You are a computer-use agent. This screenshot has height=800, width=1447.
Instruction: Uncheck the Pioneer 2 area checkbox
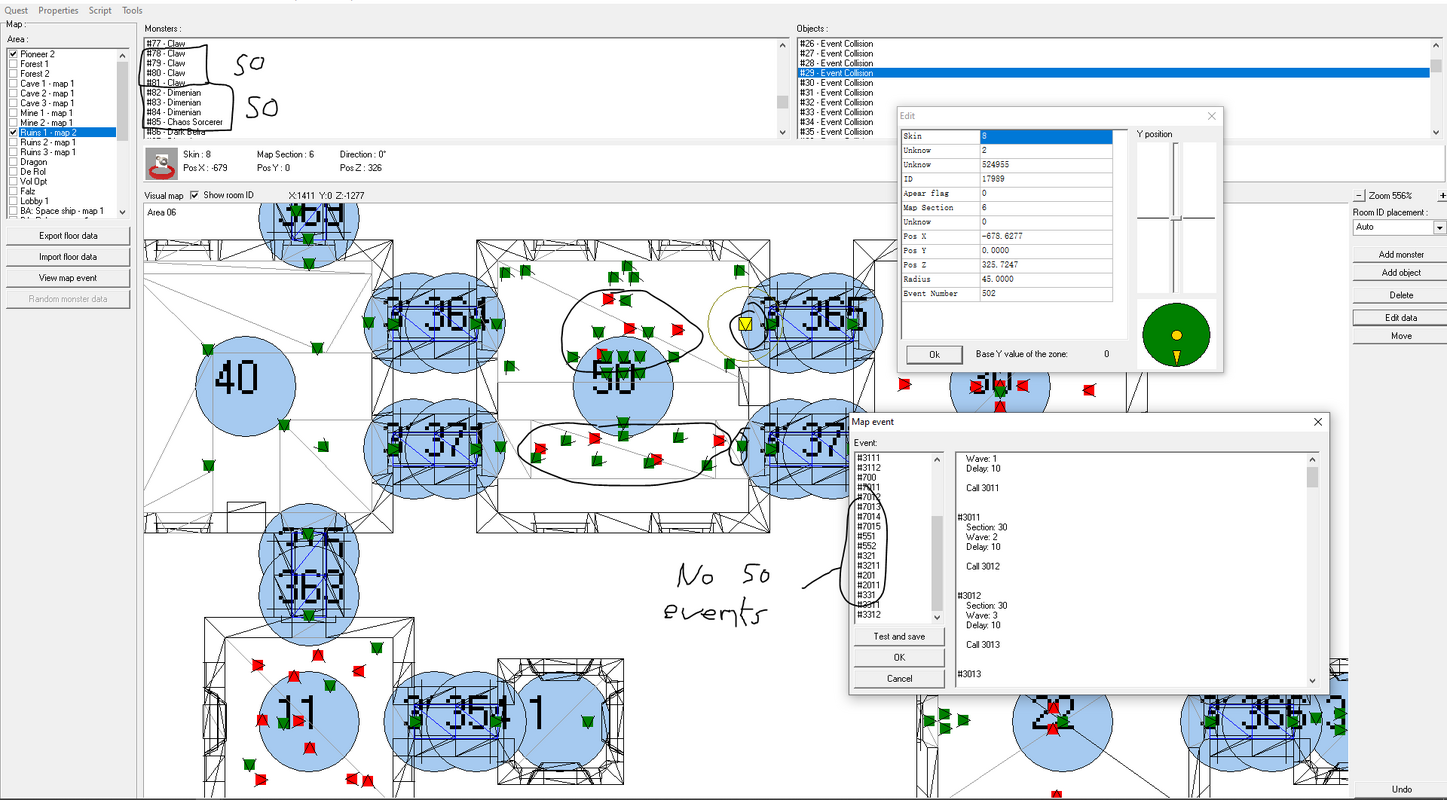[14, 54]
